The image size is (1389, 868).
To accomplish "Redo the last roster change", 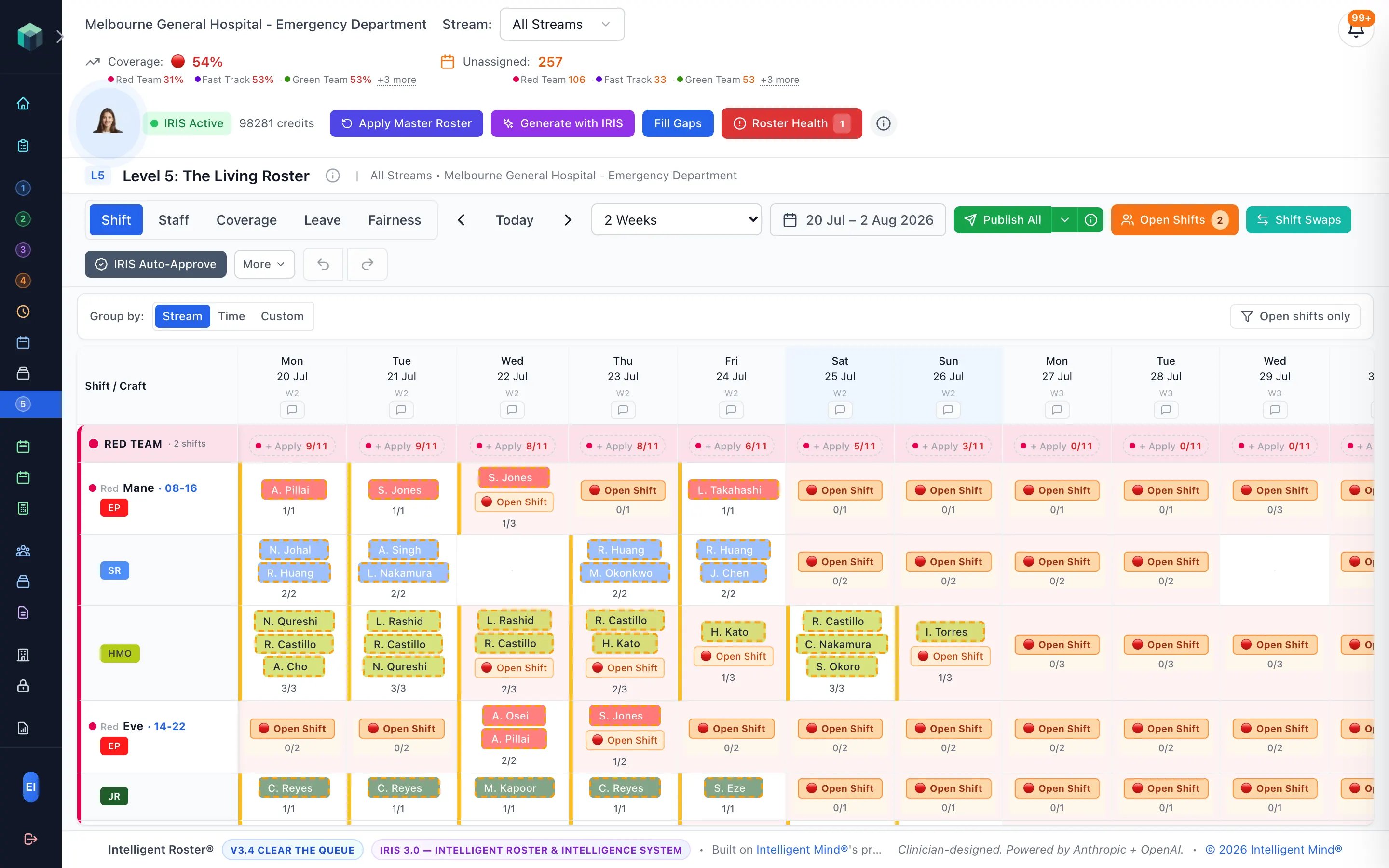I will click(x=368, y=264).
